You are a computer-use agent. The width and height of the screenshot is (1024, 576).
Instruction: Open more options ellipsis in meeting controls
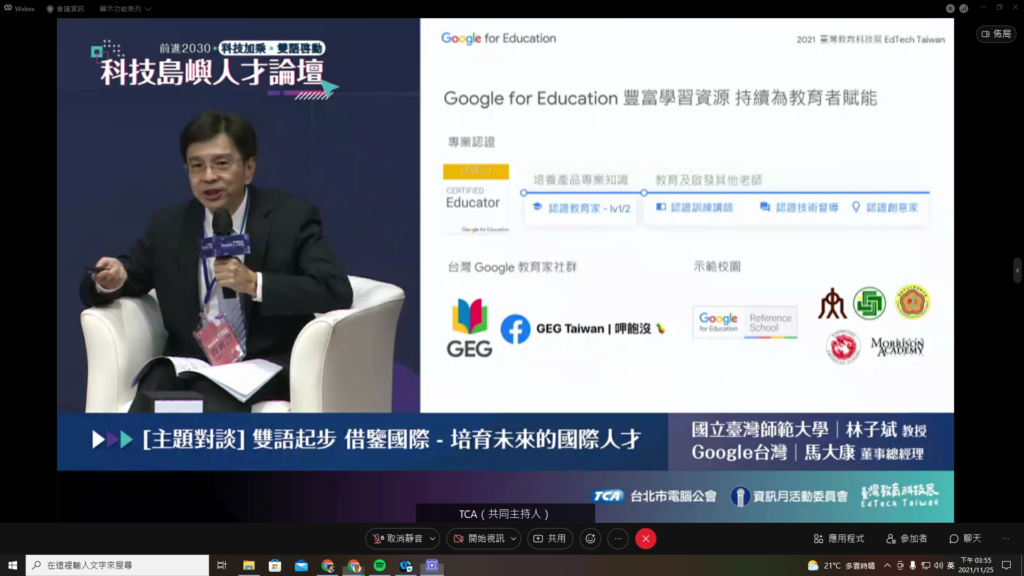(618, 539)
